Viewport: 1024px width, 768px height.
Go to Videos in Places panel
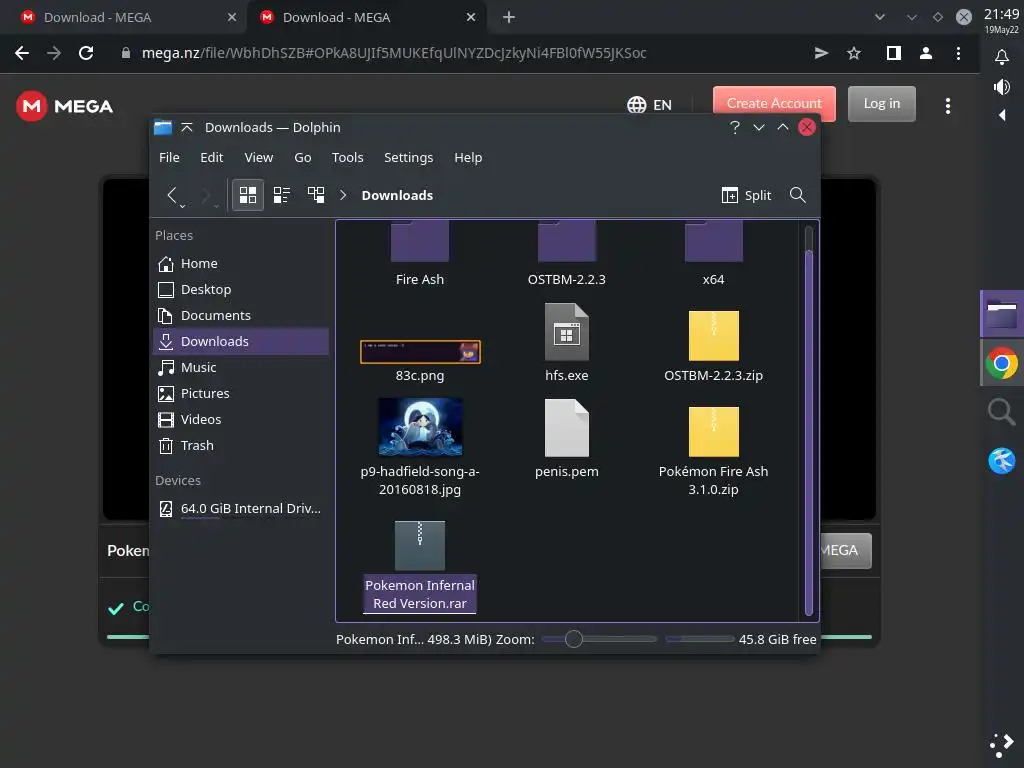coord(241,419)
